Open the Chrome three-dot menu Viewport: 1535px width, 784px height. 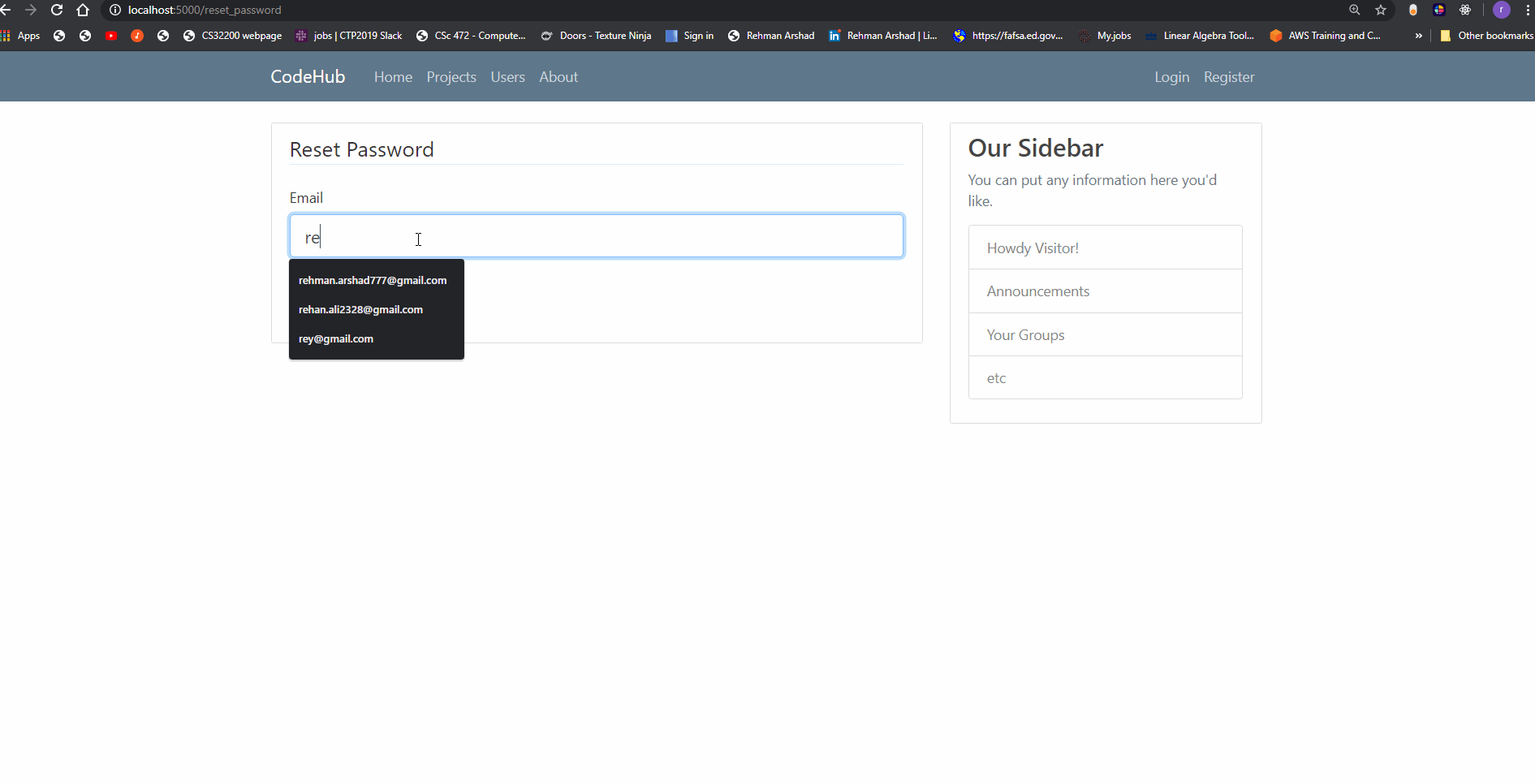click(1529, 10)
